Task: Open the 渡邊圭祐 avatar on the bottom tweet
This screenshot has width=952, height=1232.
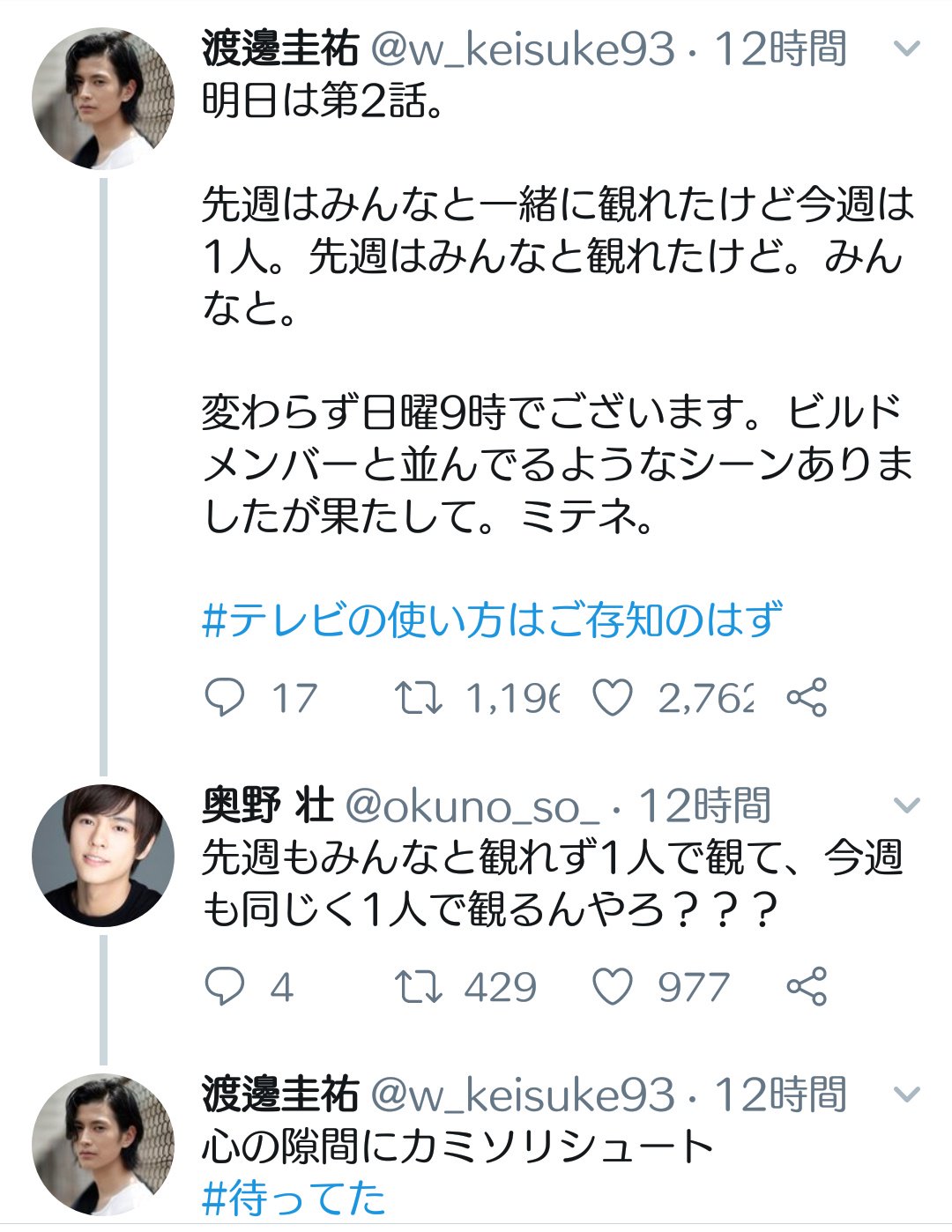Action: (x=103, y=1144)
